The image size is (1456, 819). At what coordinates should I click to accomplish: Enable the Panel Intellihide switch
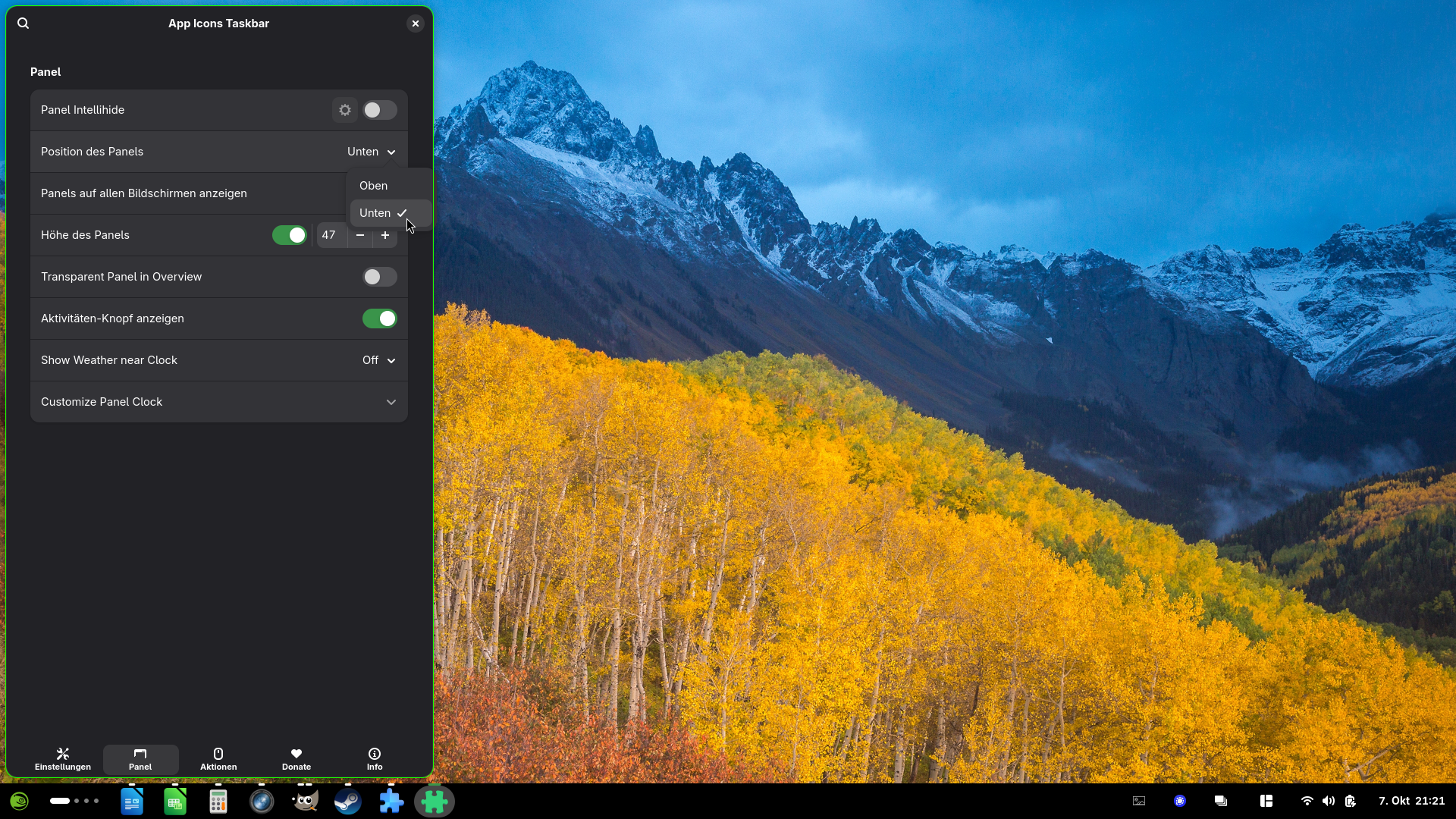point(379,110)
